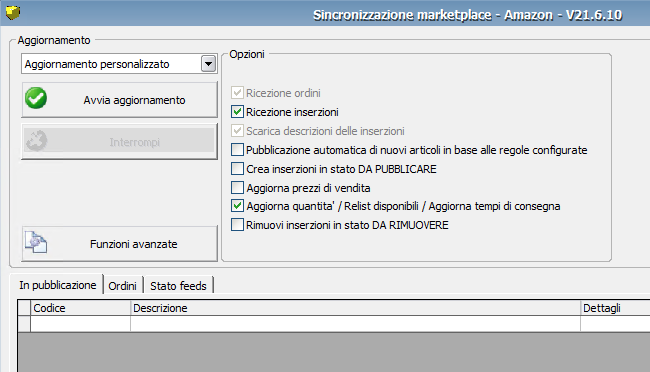
Task: Click the Dettagli column header
Action: point(615,308)
